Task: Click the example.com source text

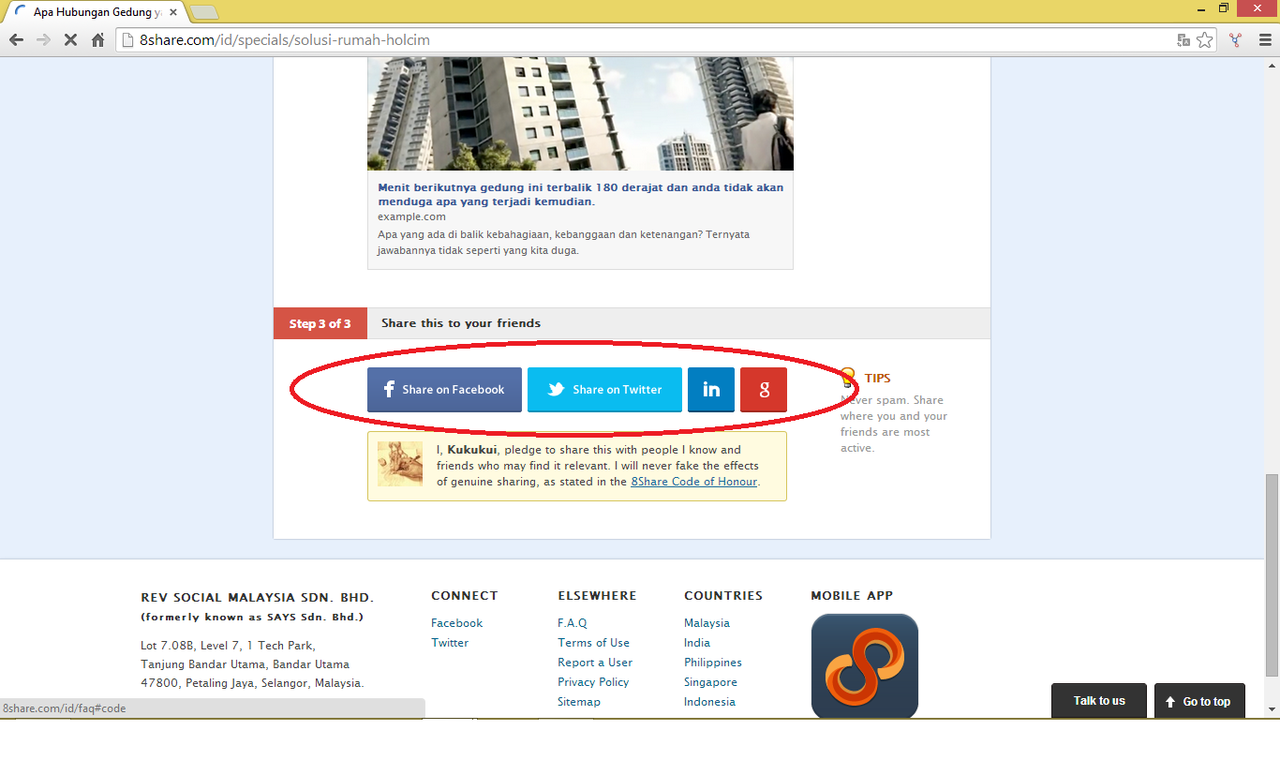Action: (412, 217)
